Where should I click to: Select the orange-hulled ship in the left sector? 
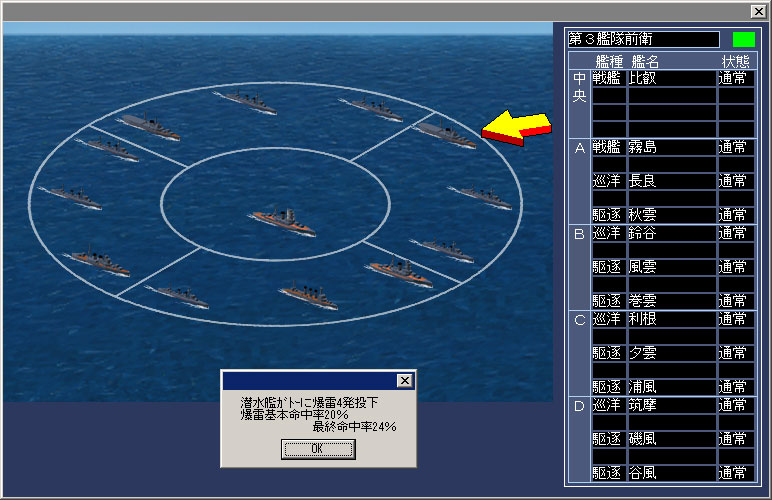coord(97,261)
